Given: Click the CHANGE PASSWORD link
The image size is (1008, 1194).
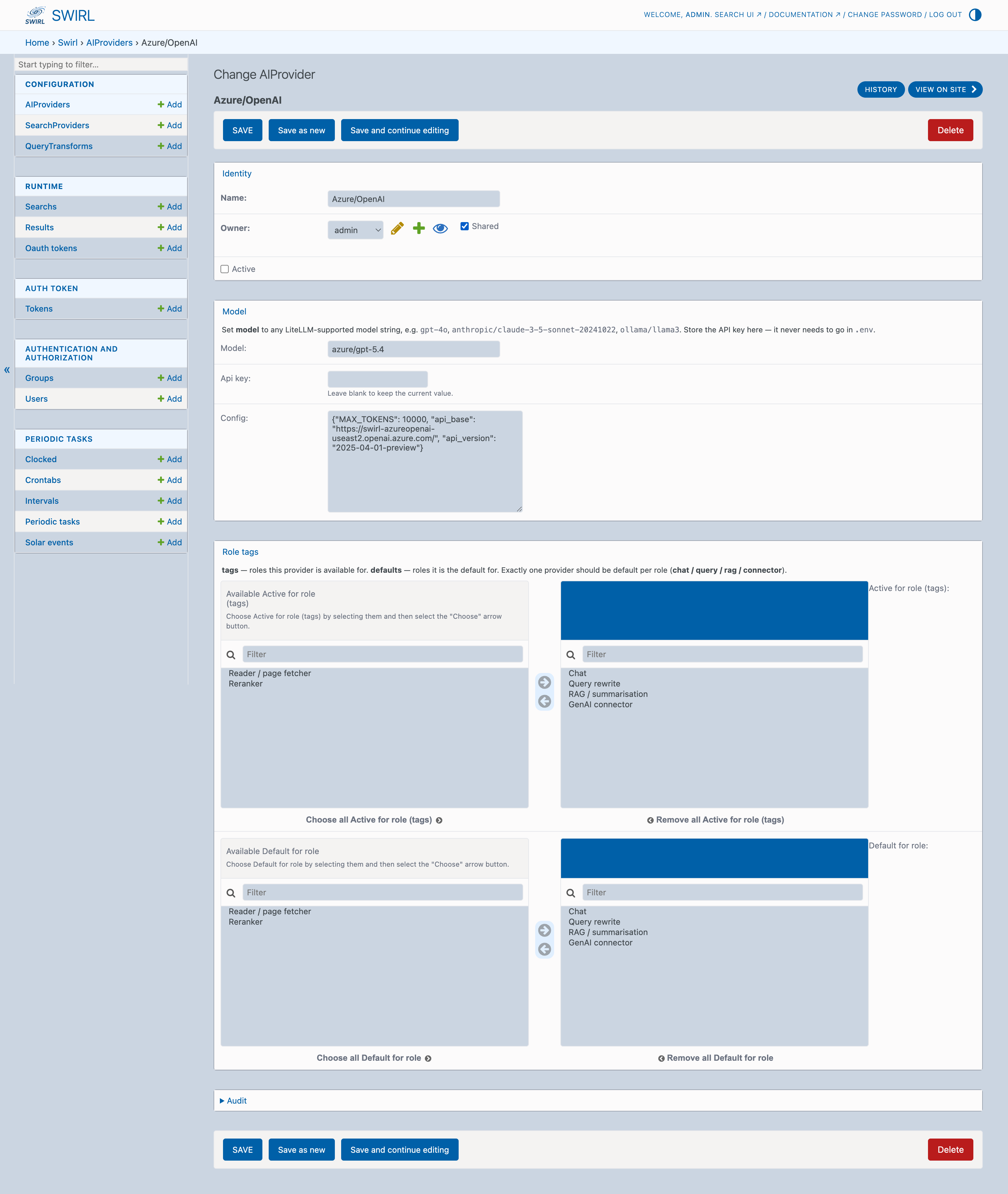Looking at the screenshot, I should coord(885,15).
